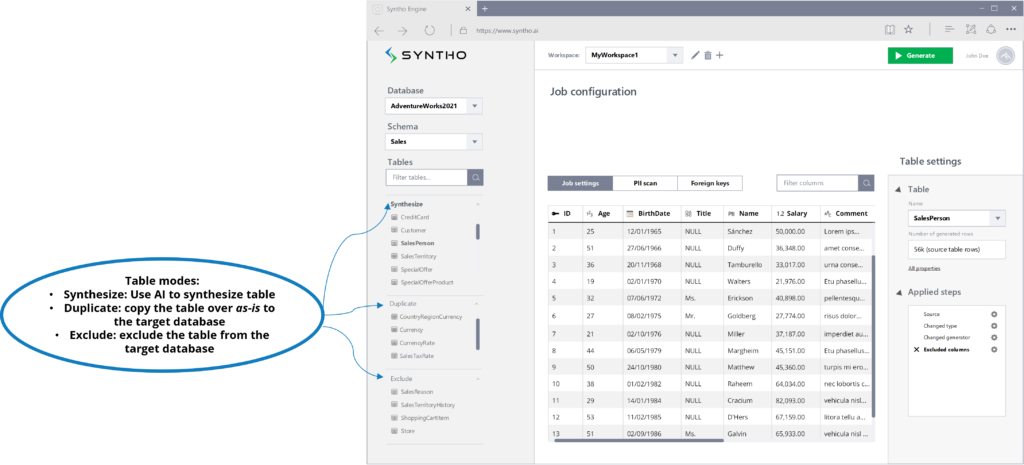Viewport: 1024px width, 465px height.
Task: Click the trash icon to delete the workspace
Action: point(708,56)
